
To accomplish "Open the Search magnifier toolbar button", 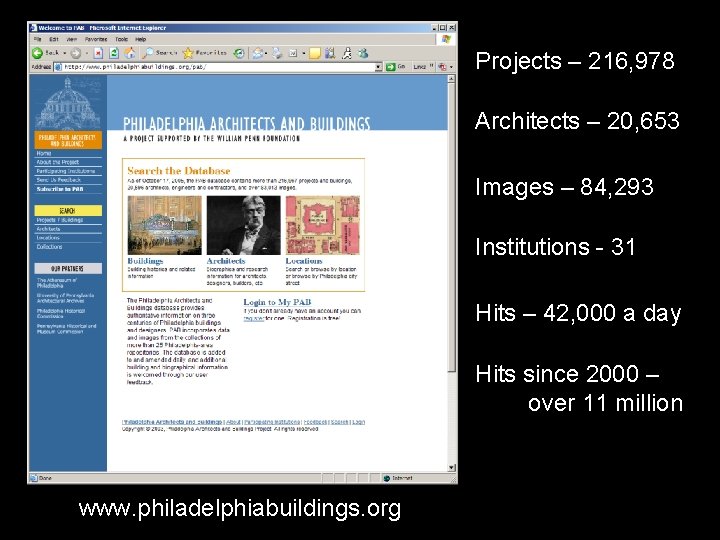I will tap(159, 53).
